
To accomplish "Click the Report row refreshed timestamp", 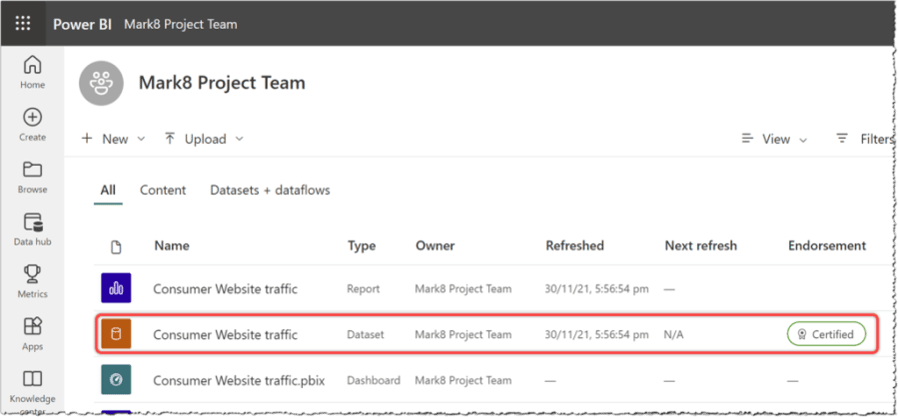I will tap(597, 289).
